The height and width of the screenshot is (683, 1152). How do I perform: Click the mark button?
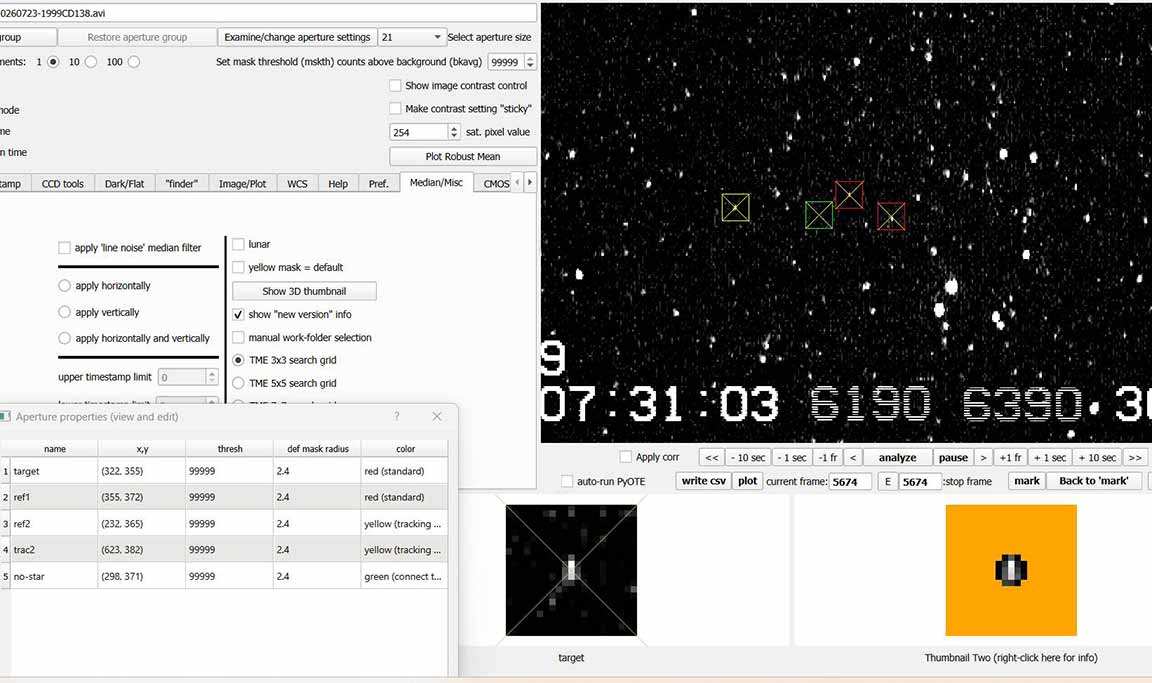click(1026, 481)
